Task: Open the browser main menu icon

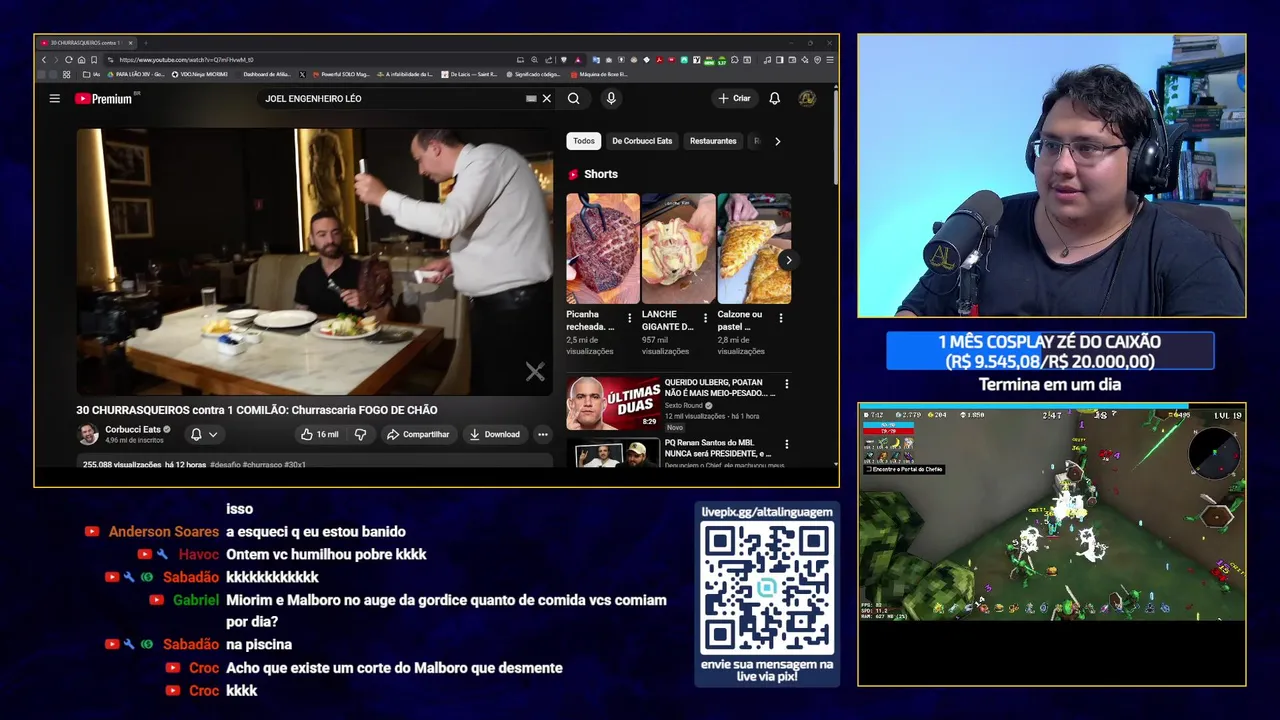Action: [830, 60]
